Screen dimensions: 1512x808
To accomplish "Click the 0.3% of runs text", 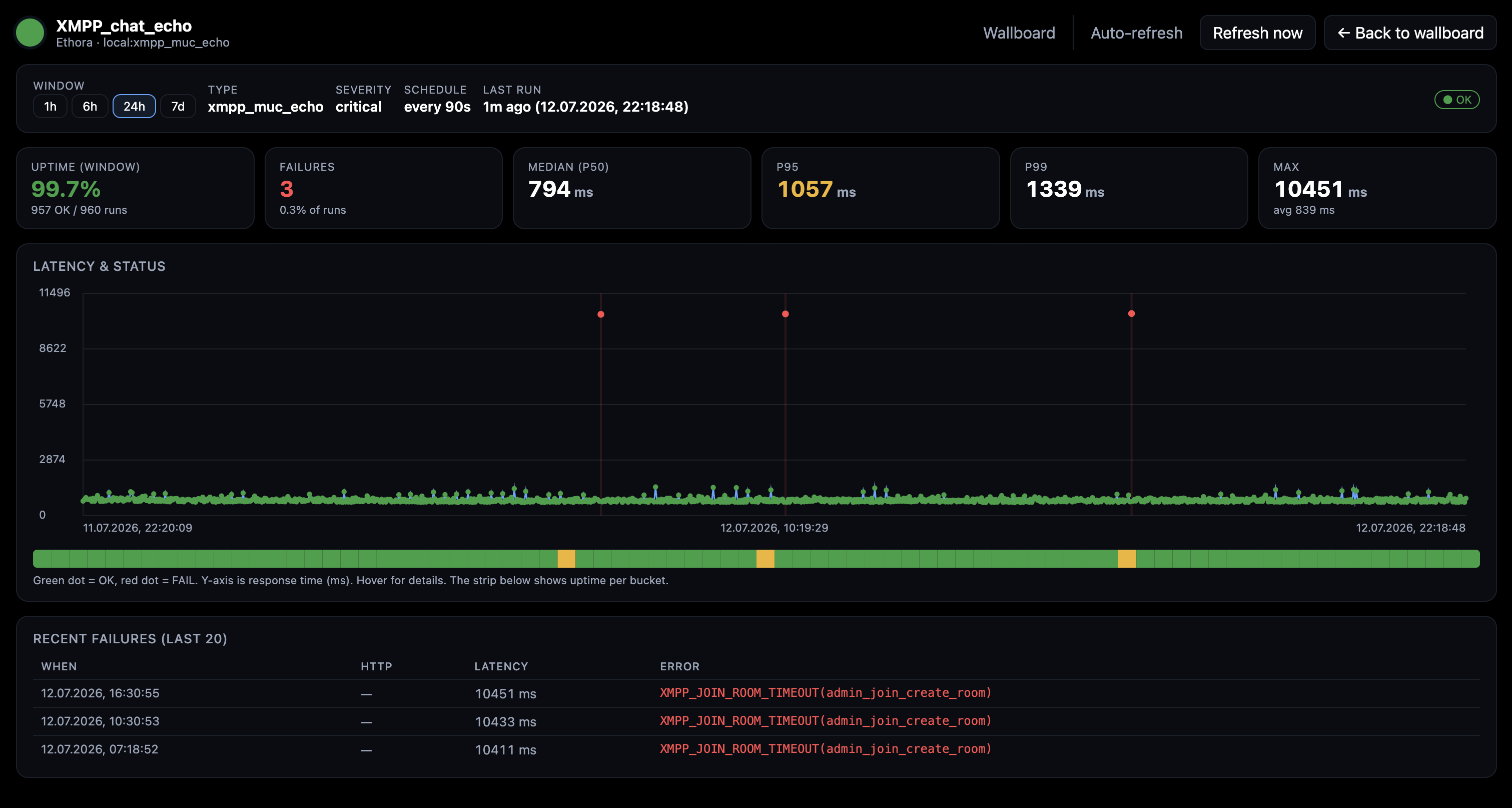I will (313, 210).
